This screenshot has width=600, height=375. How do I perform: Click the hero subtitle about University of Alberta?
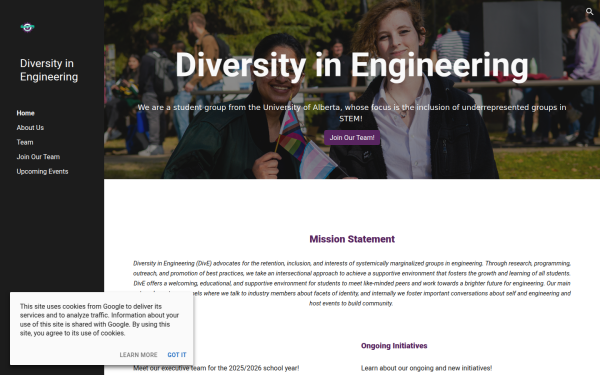point(352,113)
